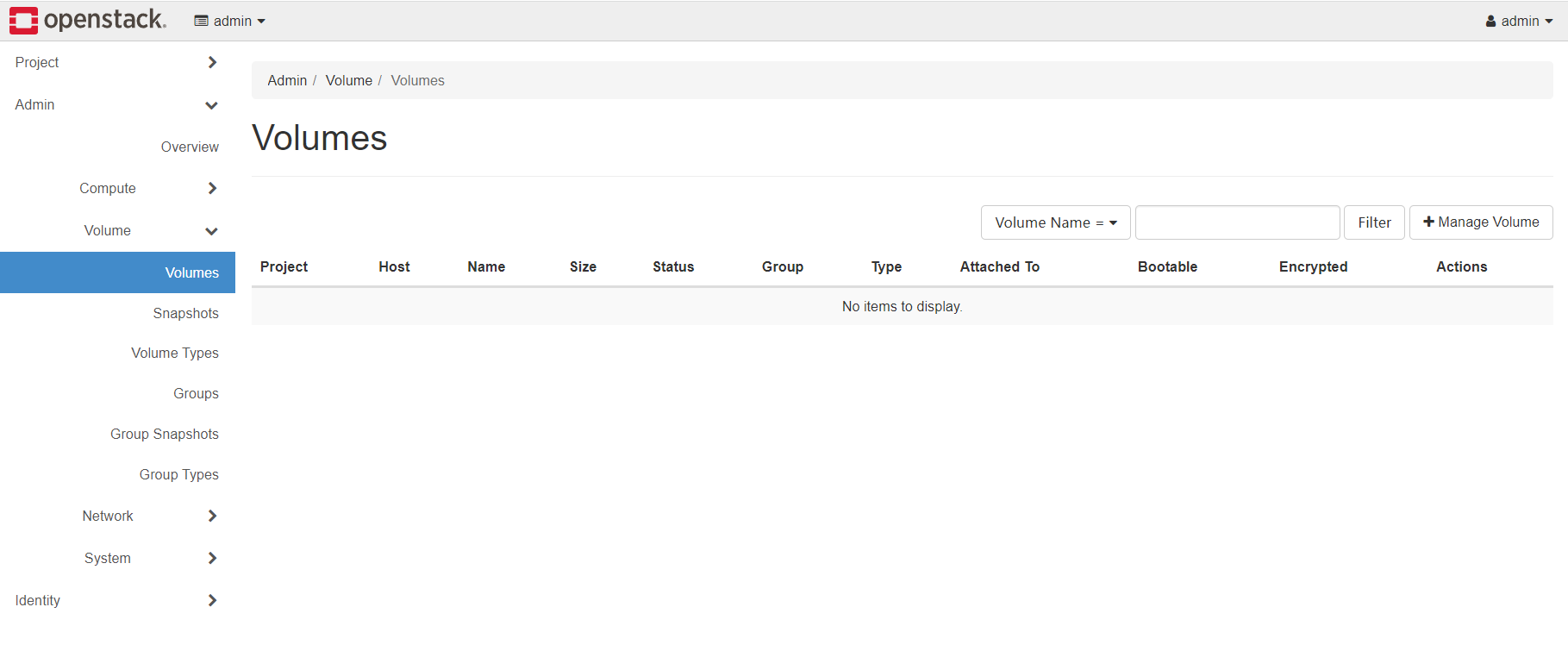The height and width of the screenshot is (651, 1568).
Task: Click the Type column header
Action: [886, 266]
